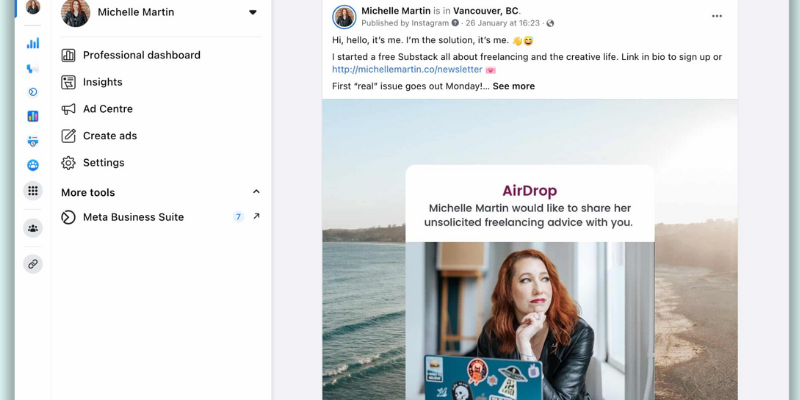
Task: Click the globe privacy icon on the post
Action: pos(549,23)
